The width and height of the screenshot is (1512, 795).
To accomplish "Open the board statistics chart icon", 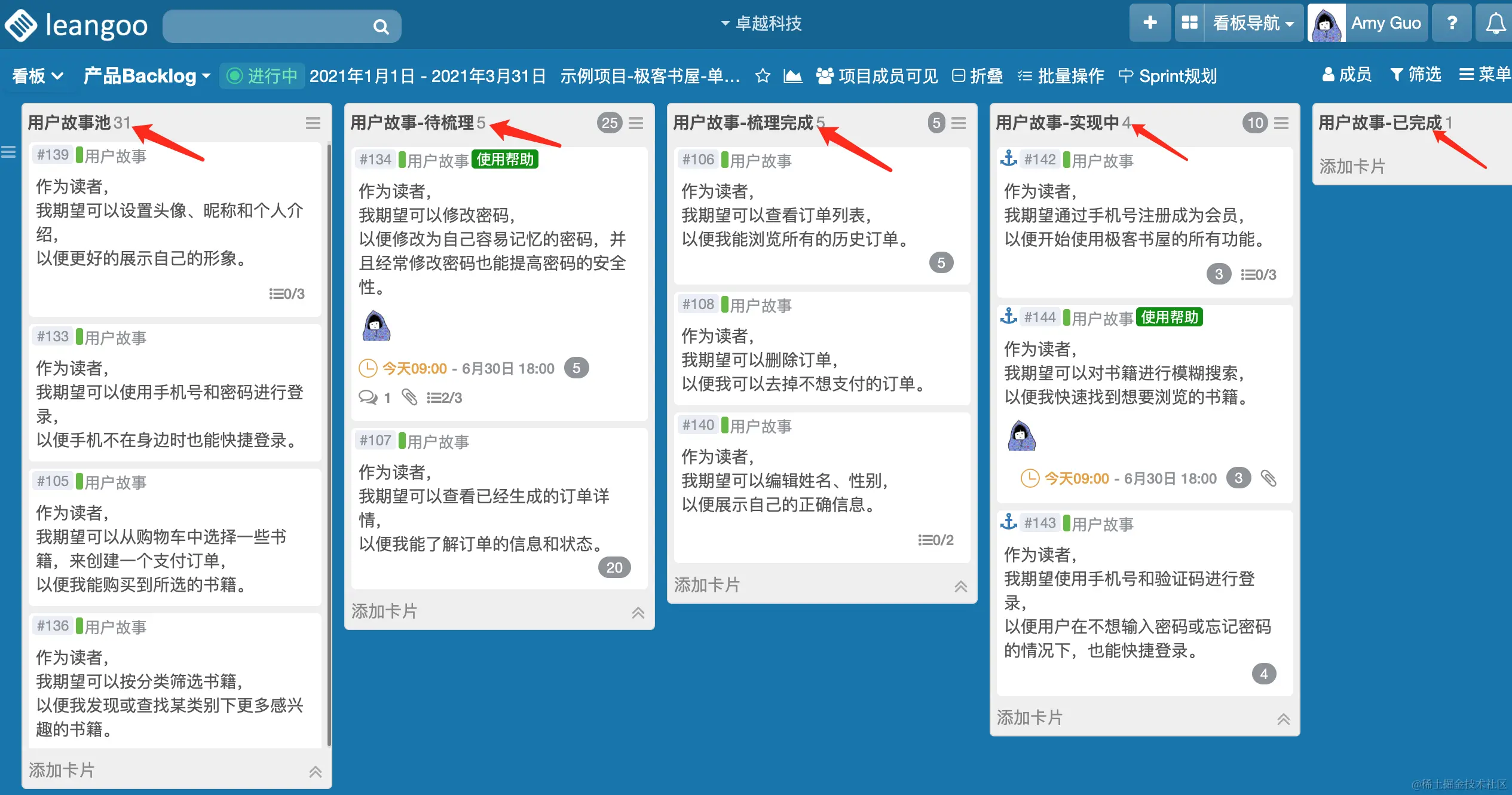I will (x=792, y=76).
